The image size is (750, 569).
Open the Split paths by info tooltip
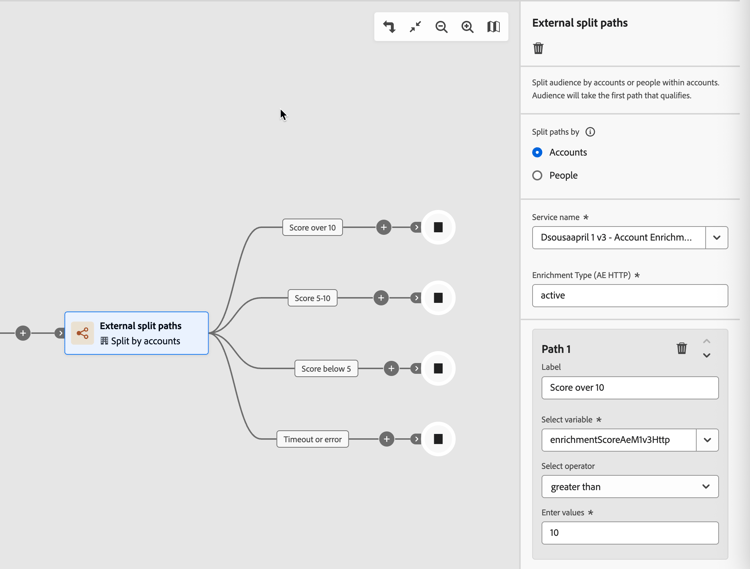[590, 132]
